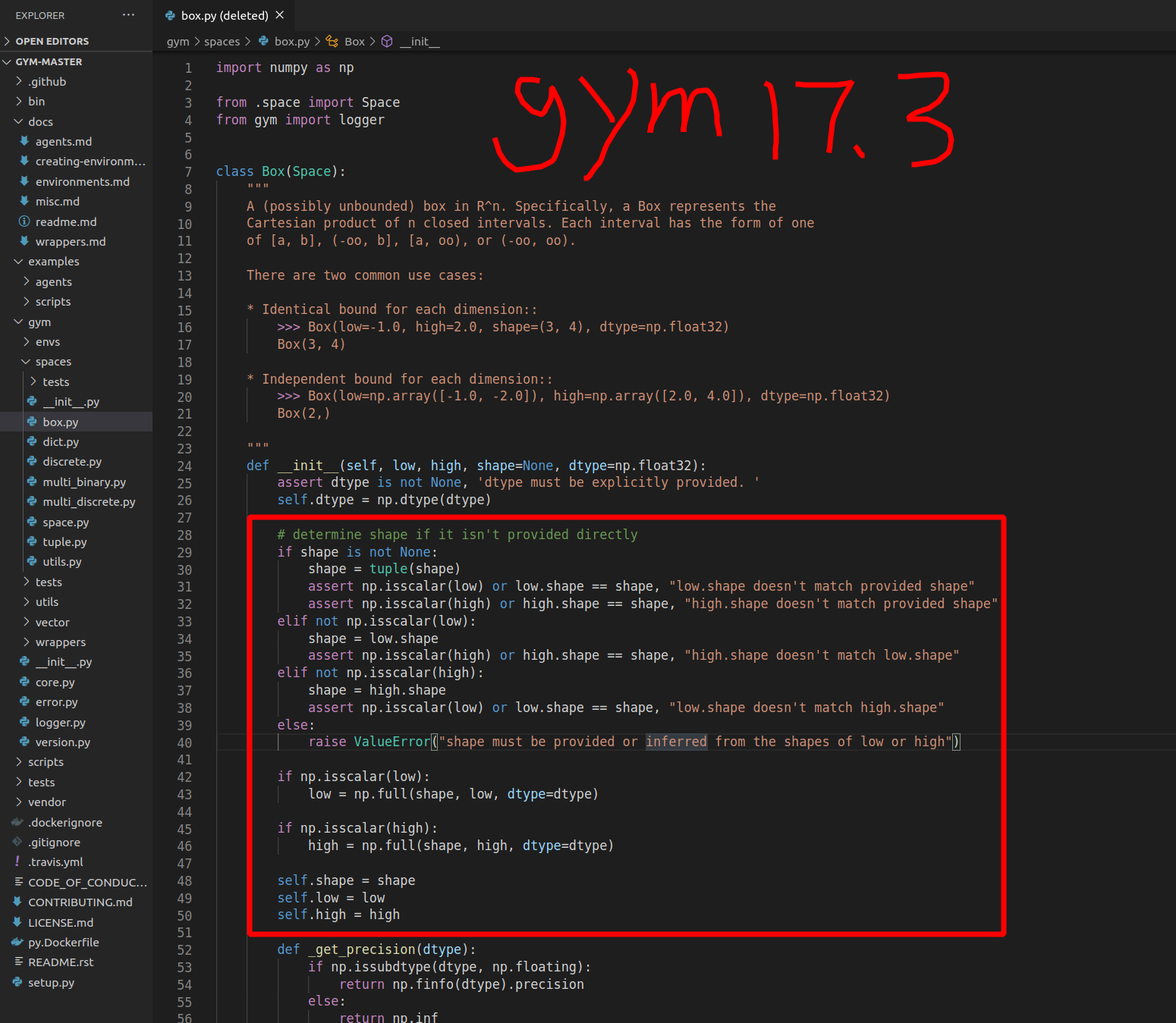
Task: Click '_get_precision' function name on line 52
Action: (361, 949)
